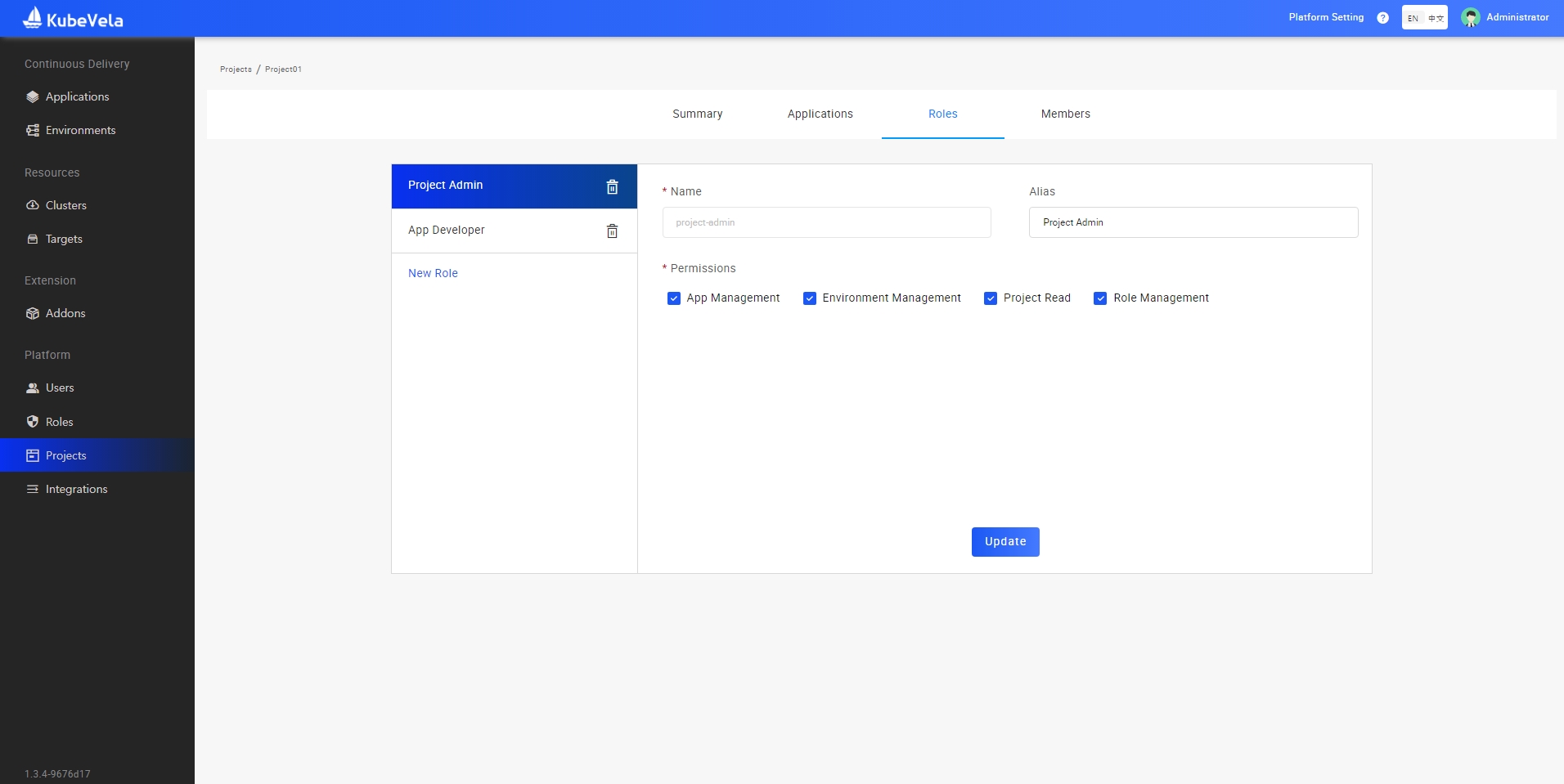Select App Developer role in list
Screen dimensions: 1564x784
coord(447,231)
